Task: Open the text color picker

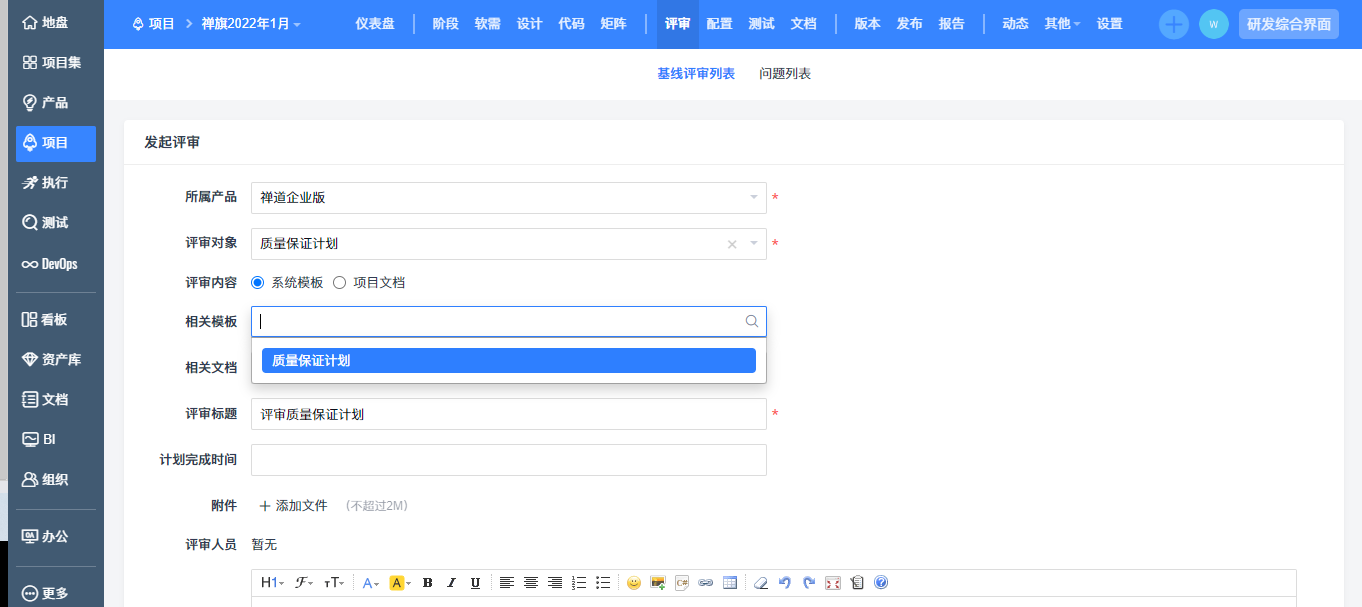Action: [x=372, y=583]
